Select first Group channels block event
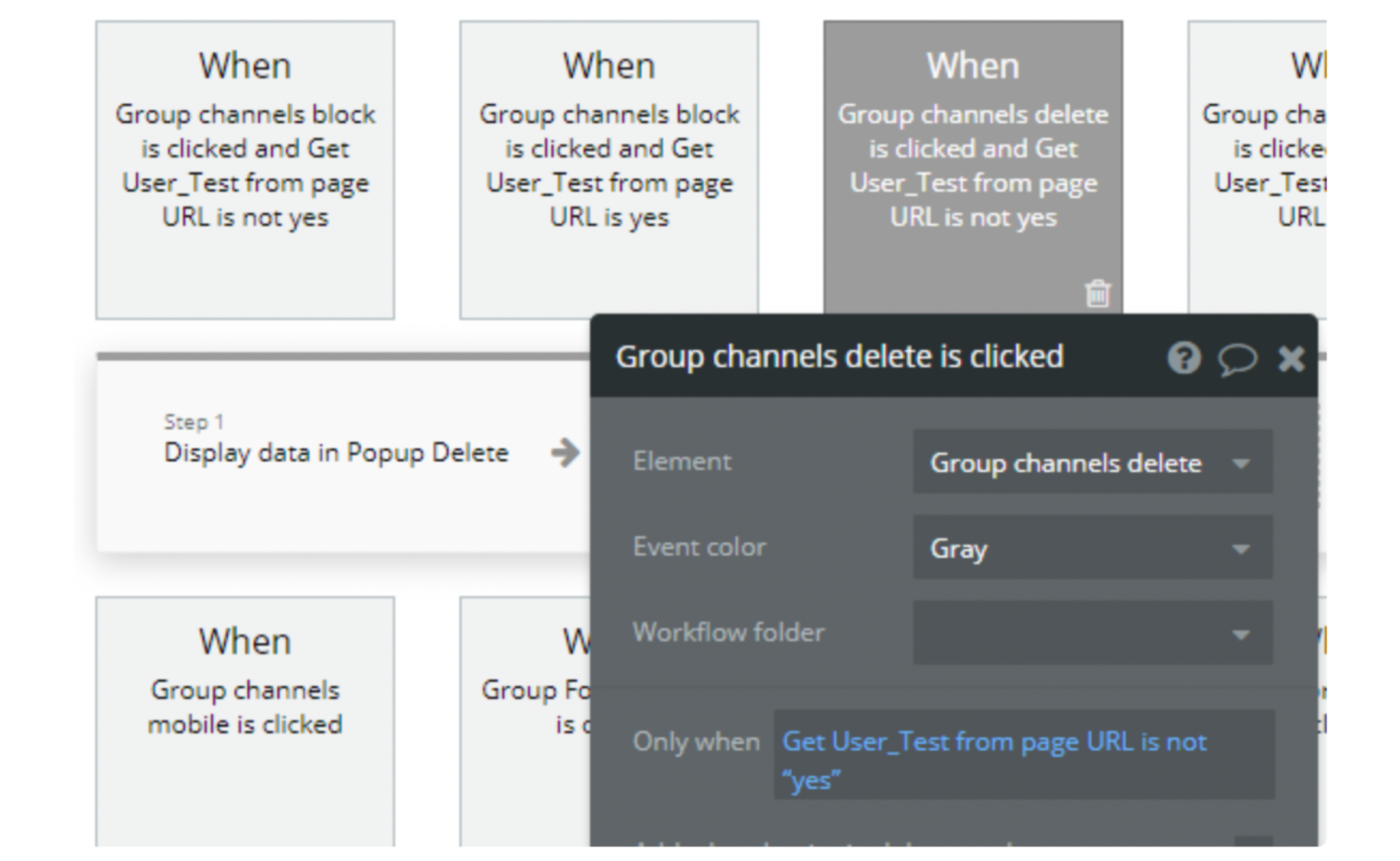 245,170
